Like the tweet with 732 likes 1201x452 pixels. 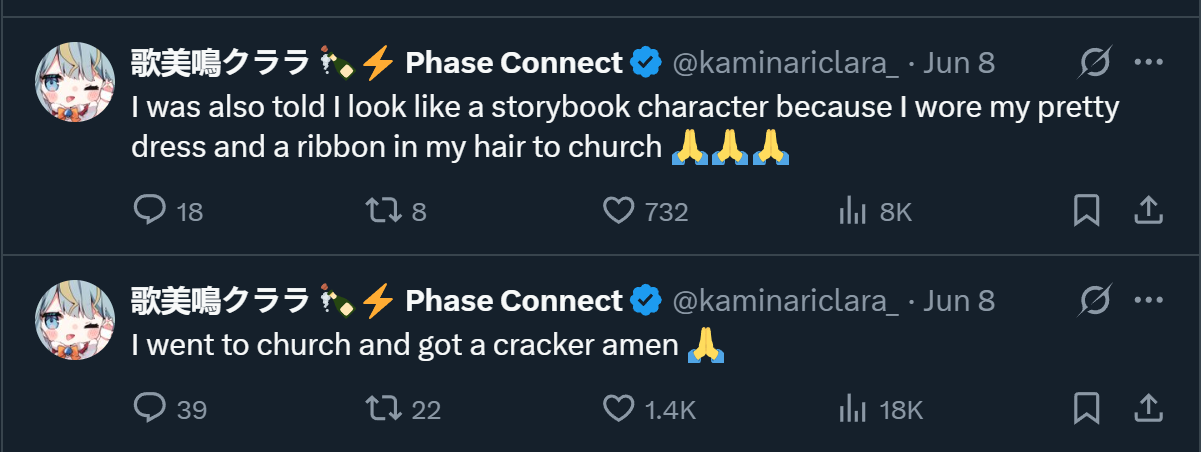coord(620,211)
